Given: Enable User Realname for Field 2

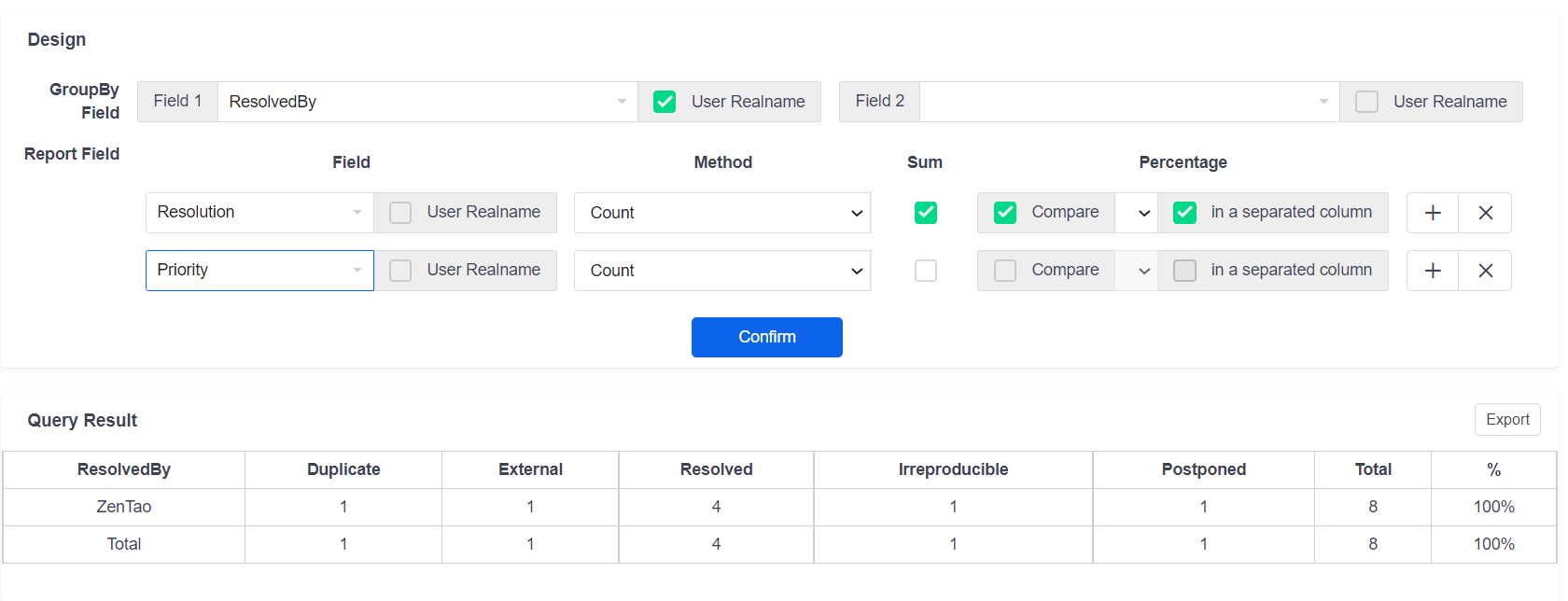Looking at the screenshot, I should pyautogui.click(x=1366, y=102).
